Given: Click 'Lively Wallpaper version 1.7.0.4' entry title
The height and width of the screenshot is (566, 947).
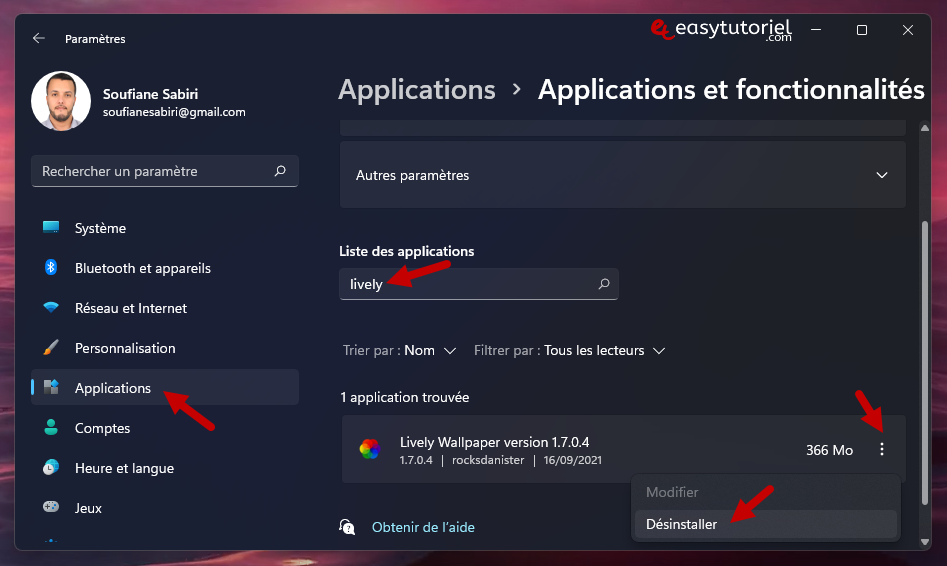Looking at the screenshot, I should [494, 442].
